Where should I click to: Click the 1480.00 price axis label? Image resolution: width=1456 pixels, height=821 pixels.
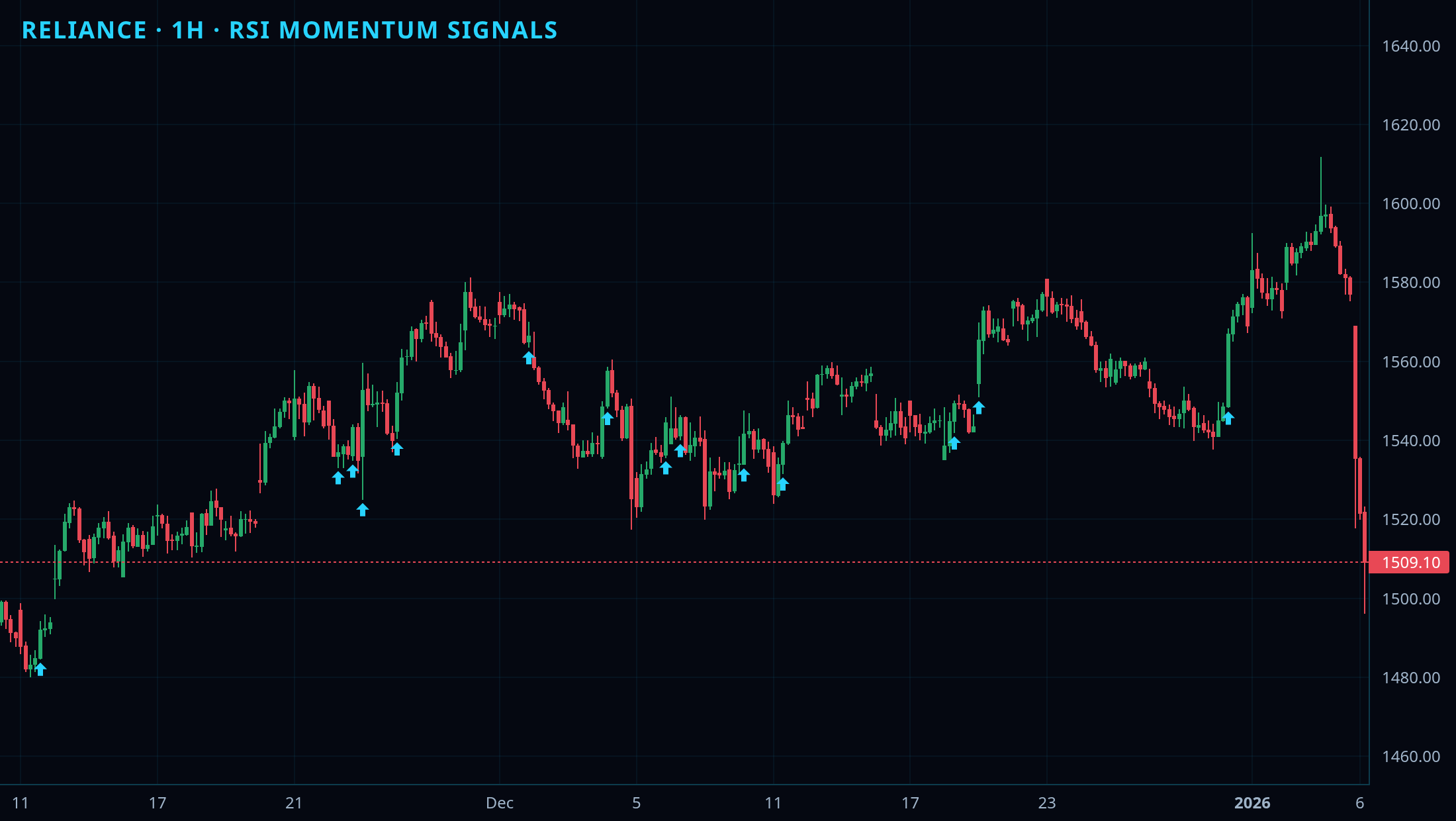pos(1411,678)
